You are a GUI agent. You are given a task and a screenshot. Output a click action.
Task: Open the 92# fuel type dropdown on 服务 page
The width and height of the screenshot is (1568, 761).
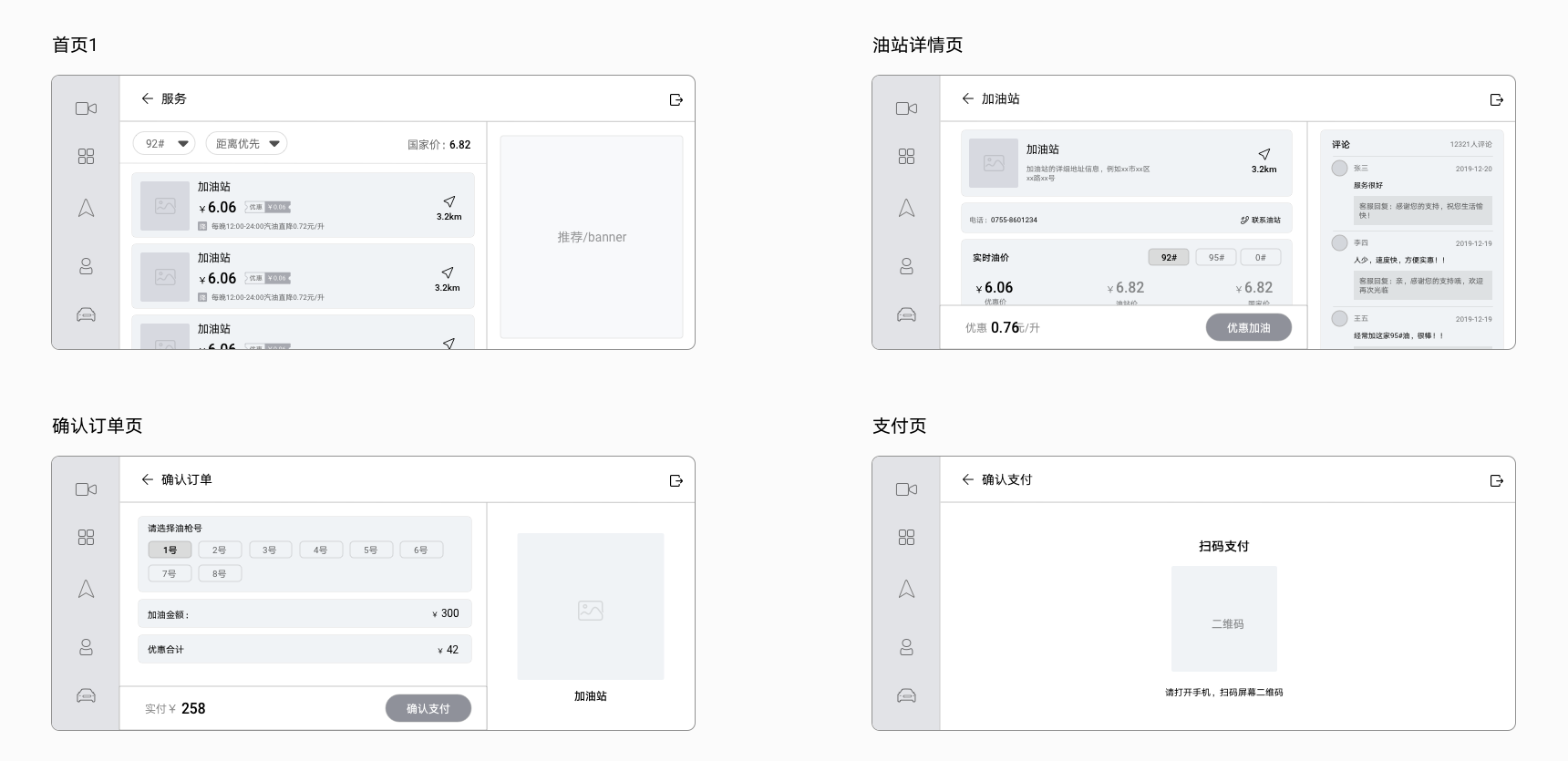164,144
